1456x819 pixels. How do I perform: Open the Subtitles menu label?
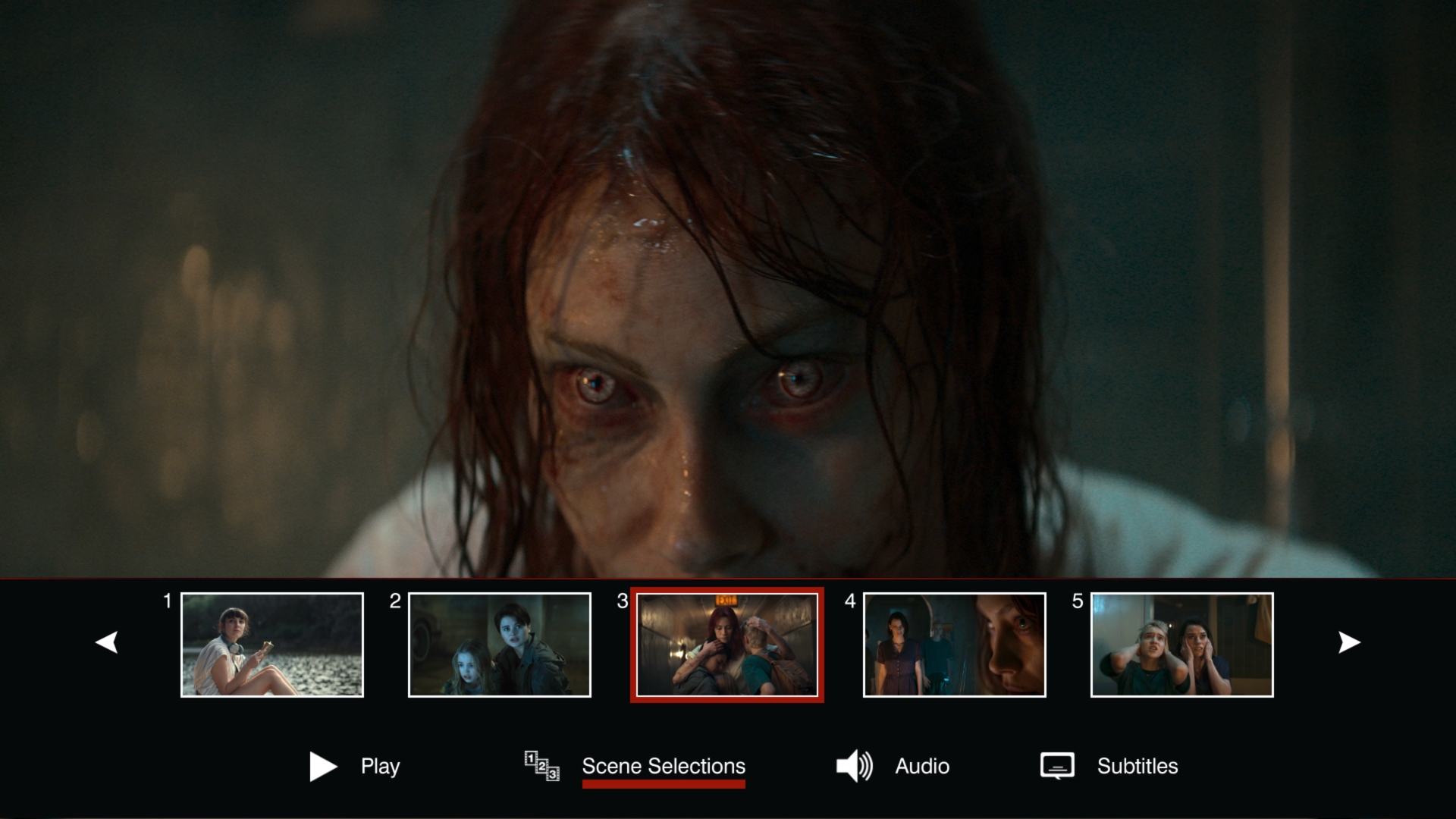(1137, 767)
